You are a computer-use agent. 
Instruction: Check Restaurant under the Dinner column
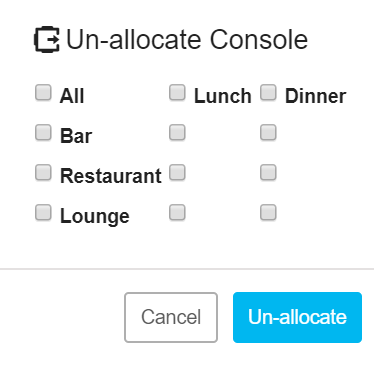(268, 172)
